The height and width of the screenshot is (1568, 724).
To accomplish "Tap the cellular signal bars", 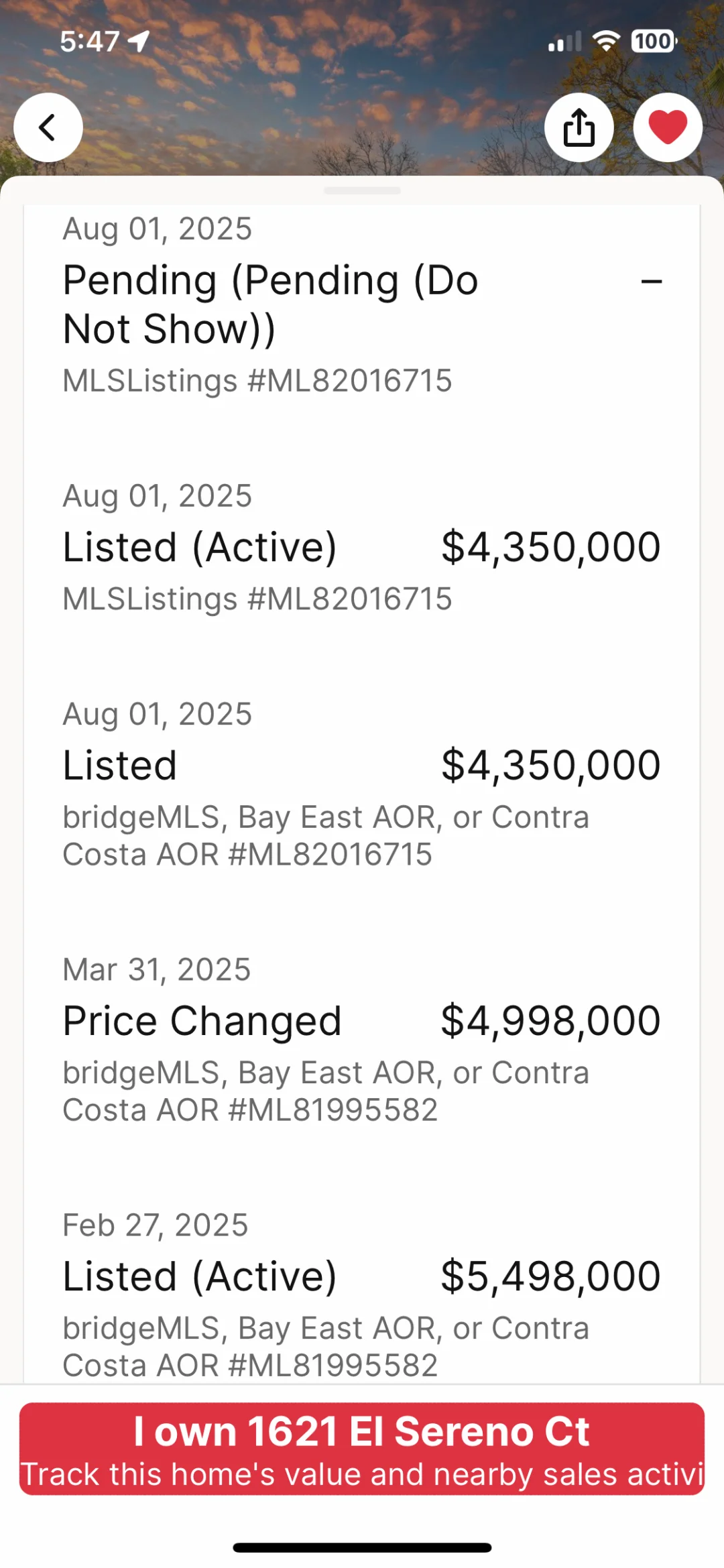I will coord(564,42).
